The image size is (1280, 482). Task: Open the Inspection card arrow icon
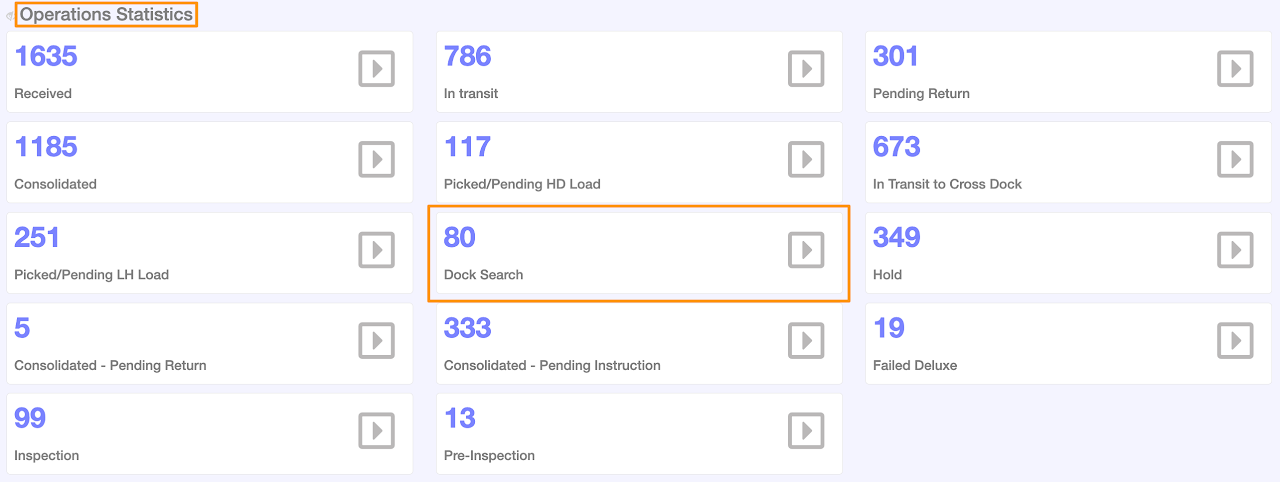377,431
